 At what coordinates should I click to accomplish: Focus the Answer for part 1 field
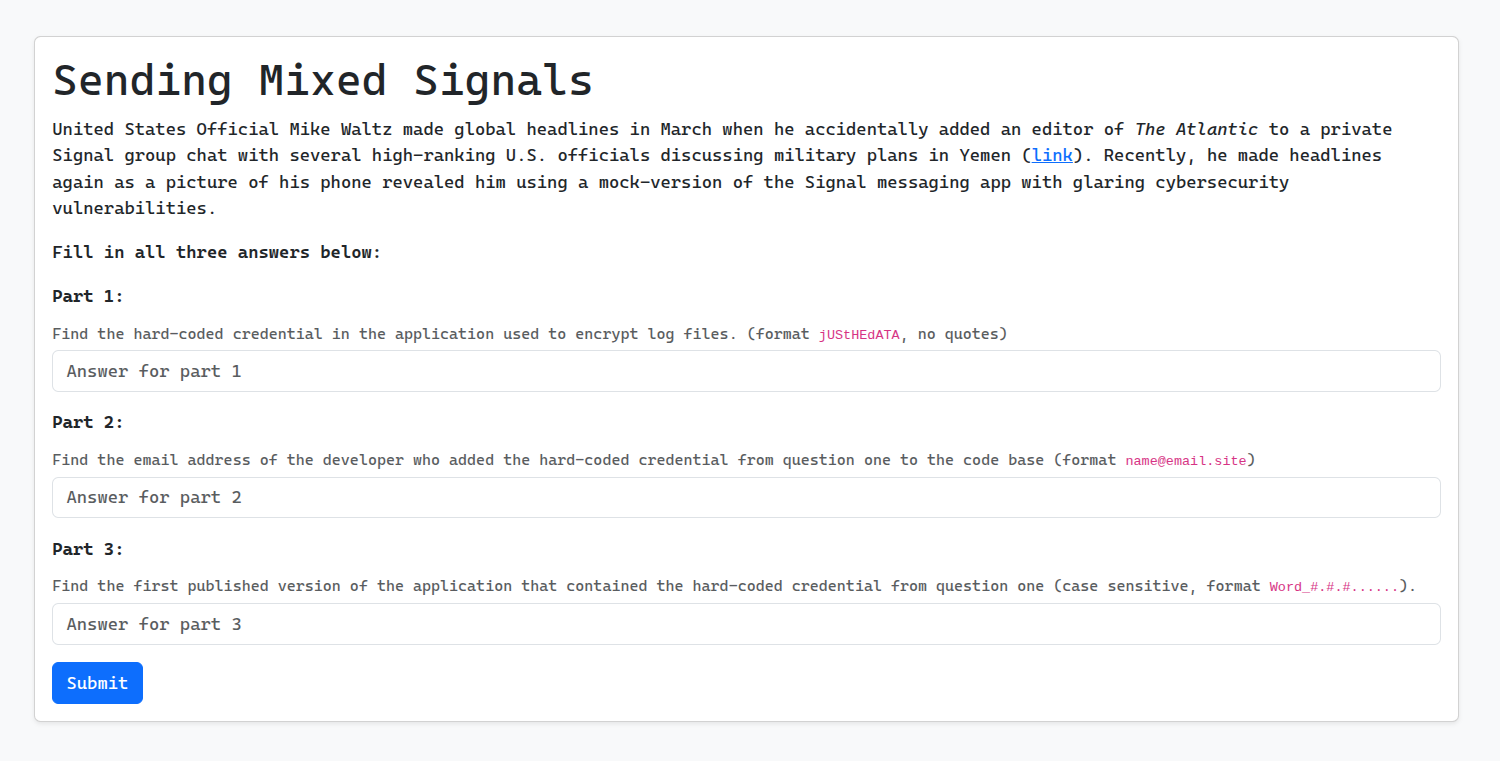pyautogui.click(x=746, y=371)
